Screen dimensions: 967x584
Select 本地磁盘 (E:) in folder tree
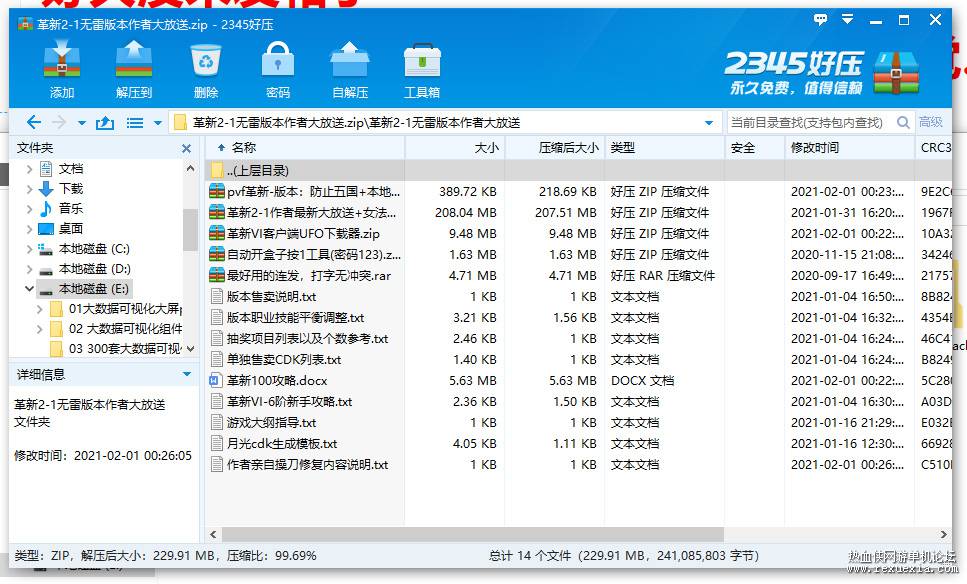[94, 289]
